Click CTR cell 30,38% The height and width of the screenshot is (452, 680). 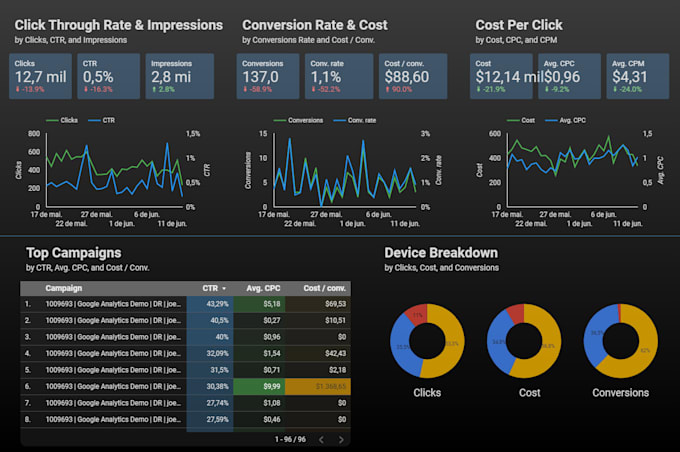tap(210, 386)
